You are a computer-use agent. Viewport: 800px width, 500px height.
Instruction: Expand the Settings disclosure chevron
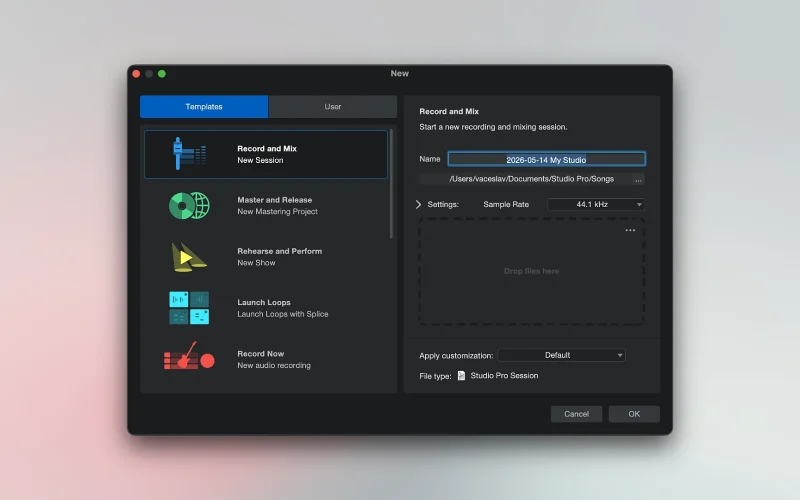pyautogui.click(x=418, y=204)
